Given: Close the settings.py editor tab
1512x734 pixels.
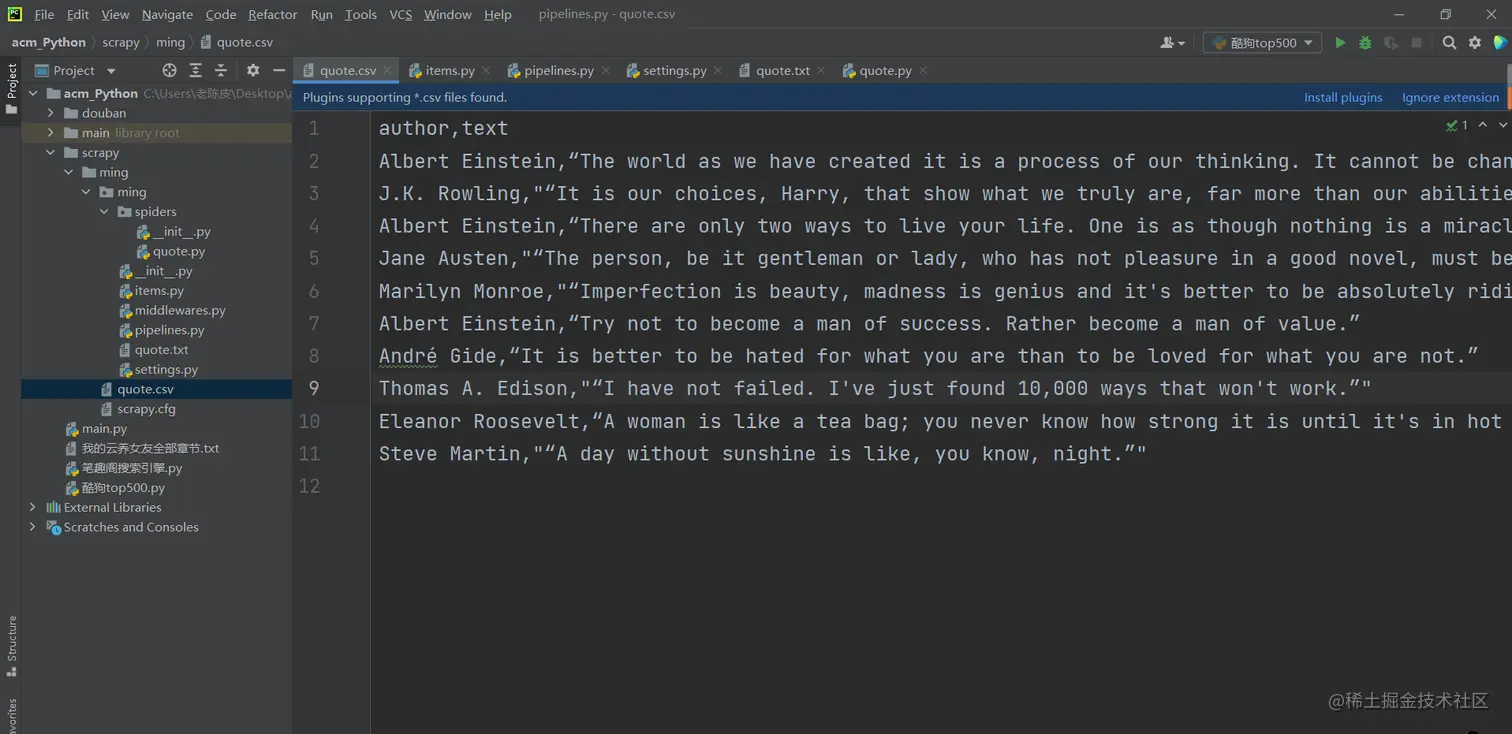Looking at the screenshot, I should (718, 70).
